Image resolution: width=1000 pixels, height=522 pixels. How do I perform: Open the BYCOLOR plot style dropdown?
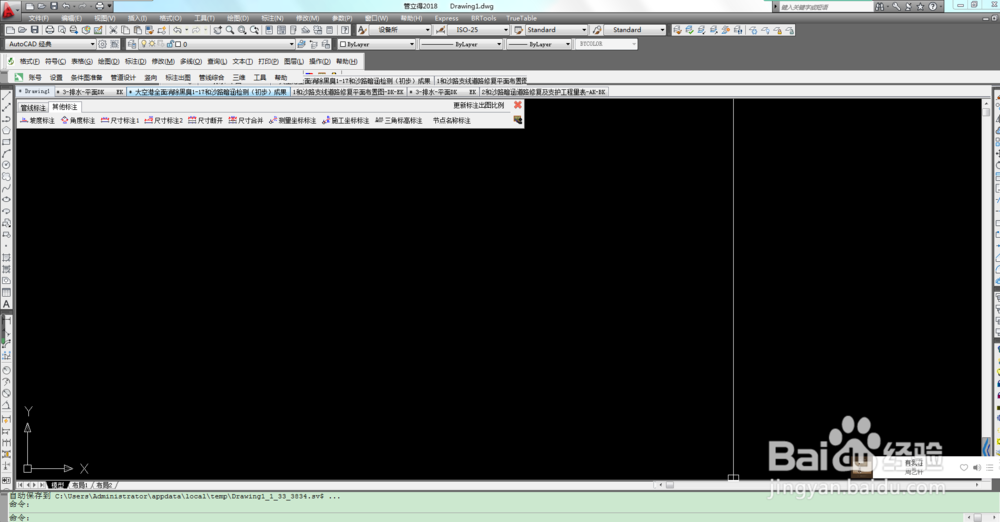pos(605,44)
